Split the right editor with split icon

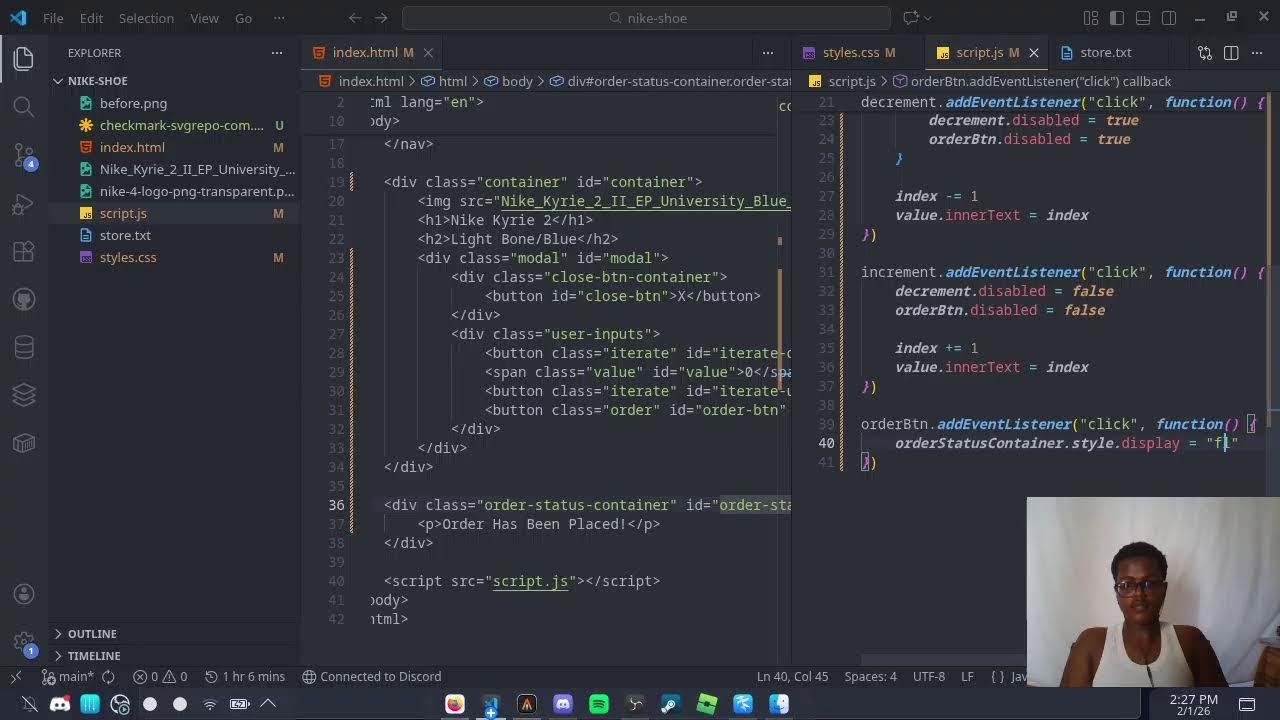tap(1231, 52)
